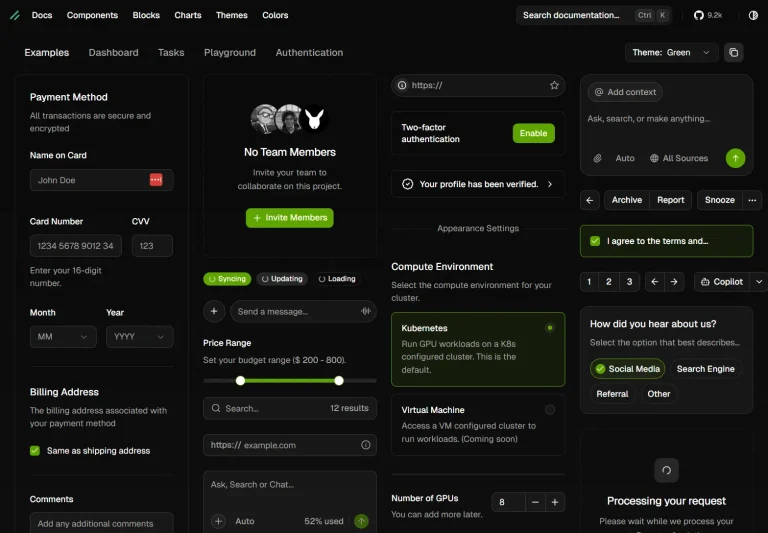Click red password manager icon in Name field
Image resolution: width=768 pixels, height=533 pixels.
pos(156,180)
